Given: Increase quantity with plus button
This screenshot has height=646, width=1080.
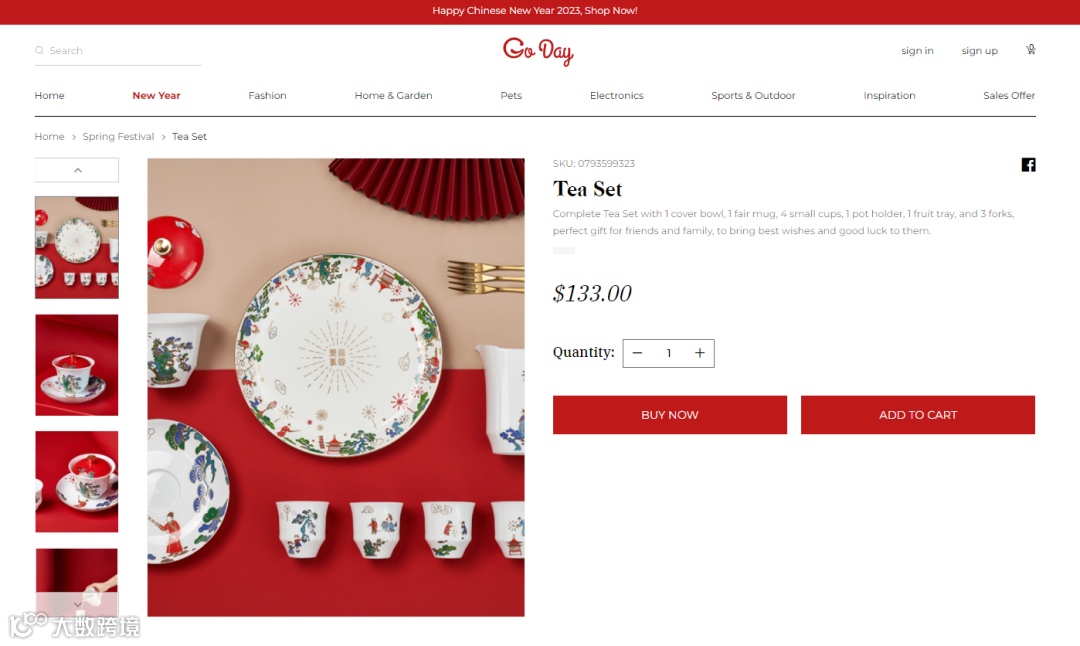Looking at the screenshot, I should coord(700,353).
